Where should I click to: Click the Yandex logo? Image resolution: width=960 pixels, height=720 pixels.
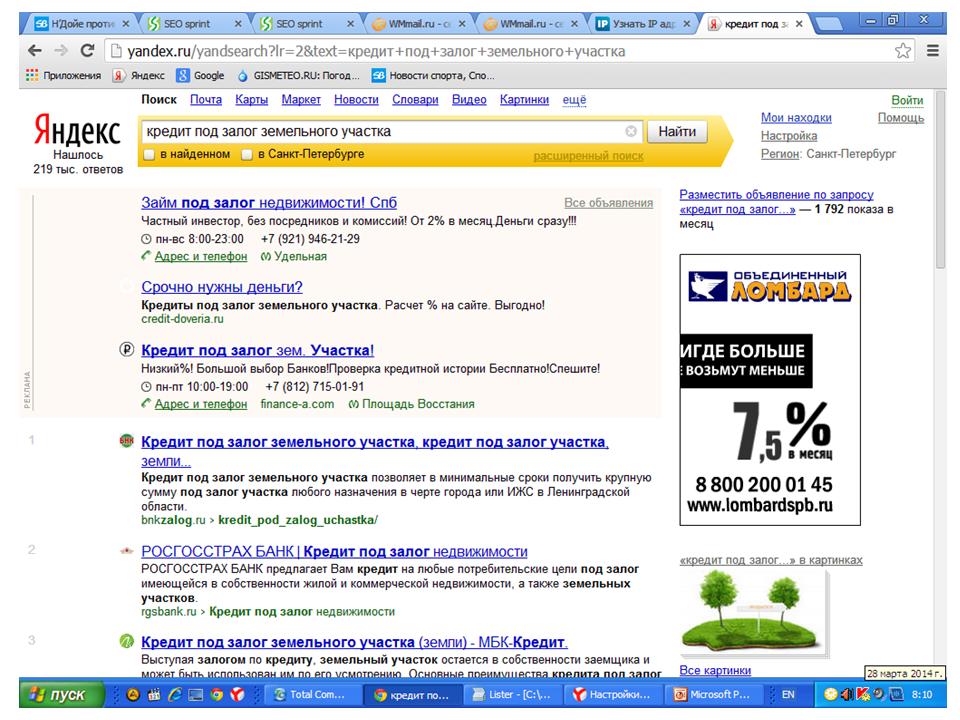tap(77, 129)
